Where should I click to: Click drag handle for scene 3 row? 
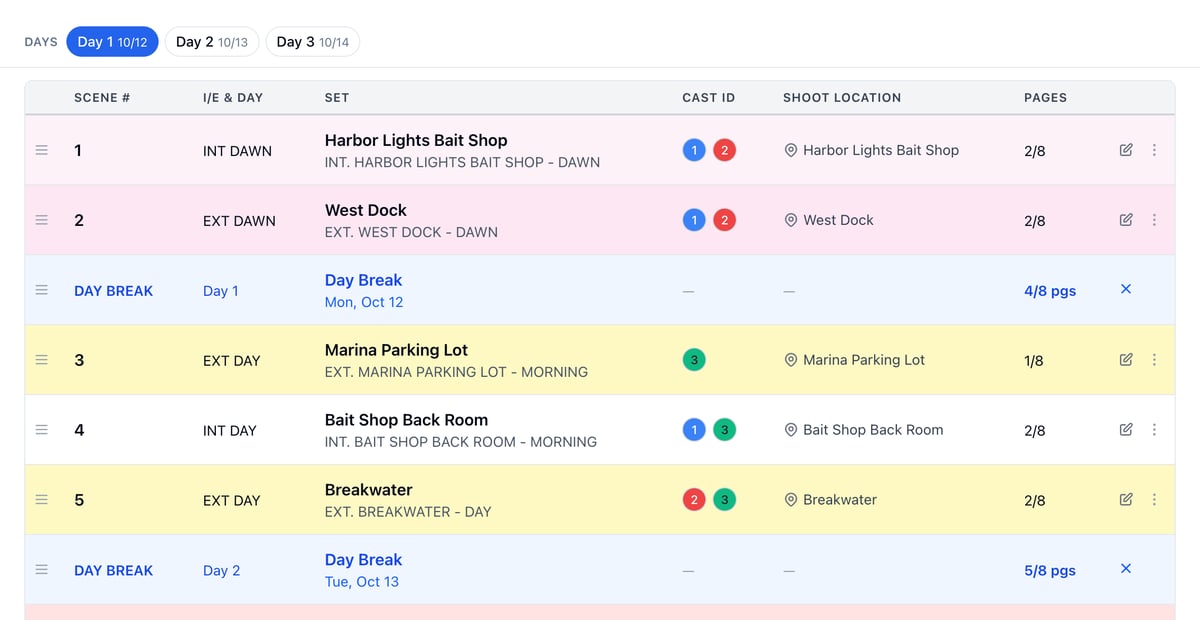click(41, 360)
